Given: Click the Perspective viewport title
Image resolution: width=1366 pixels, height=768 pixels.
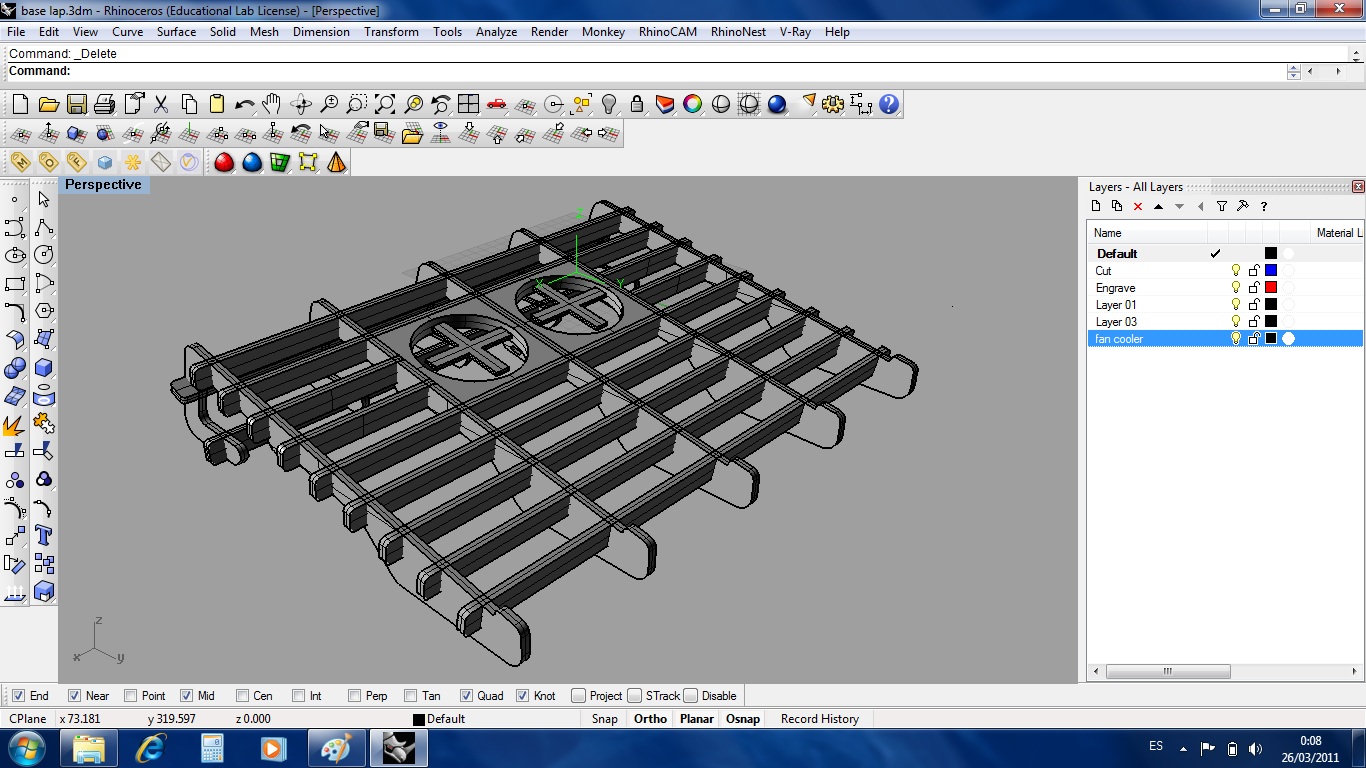Looking at the screenshot, I should [x=103, y=185].
